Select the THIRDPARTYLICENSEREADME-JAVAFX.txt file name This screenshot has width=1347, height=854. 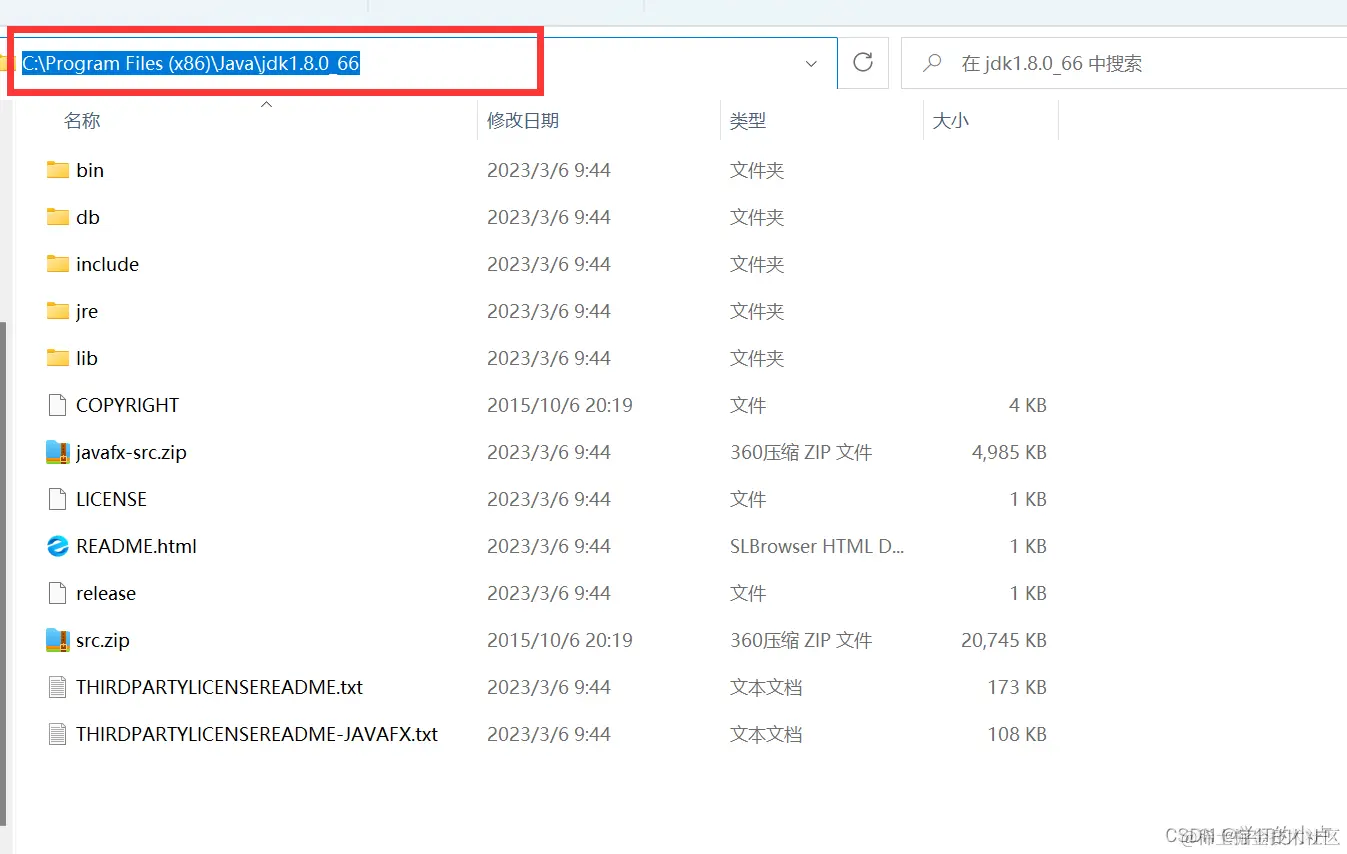pos(257,734)
